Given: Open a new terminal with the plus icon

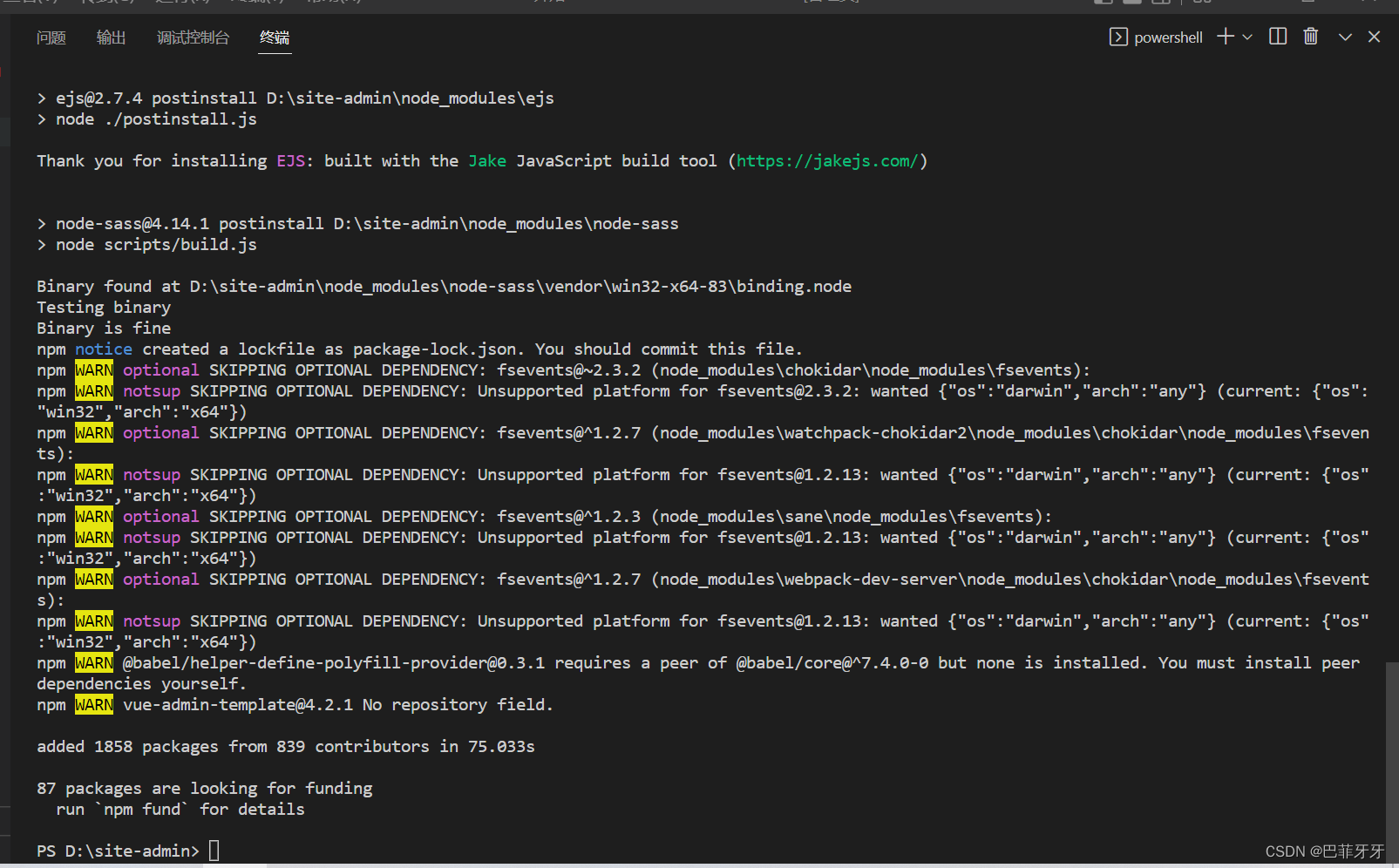Looking at the screenshot, I should tap(1224, 37).
